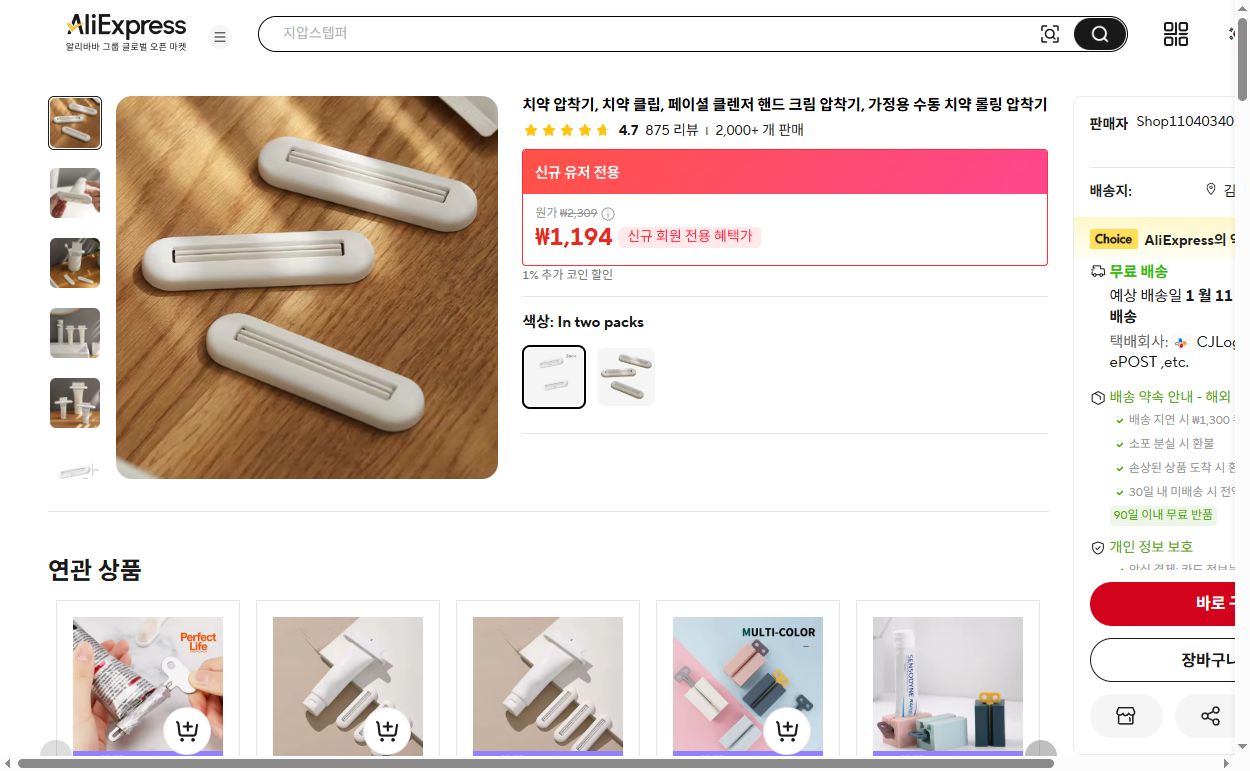This screenshot has height=771, width=1250.
Task: Click the '장바구니' add to cart button
Action: tap(1205, 660)
